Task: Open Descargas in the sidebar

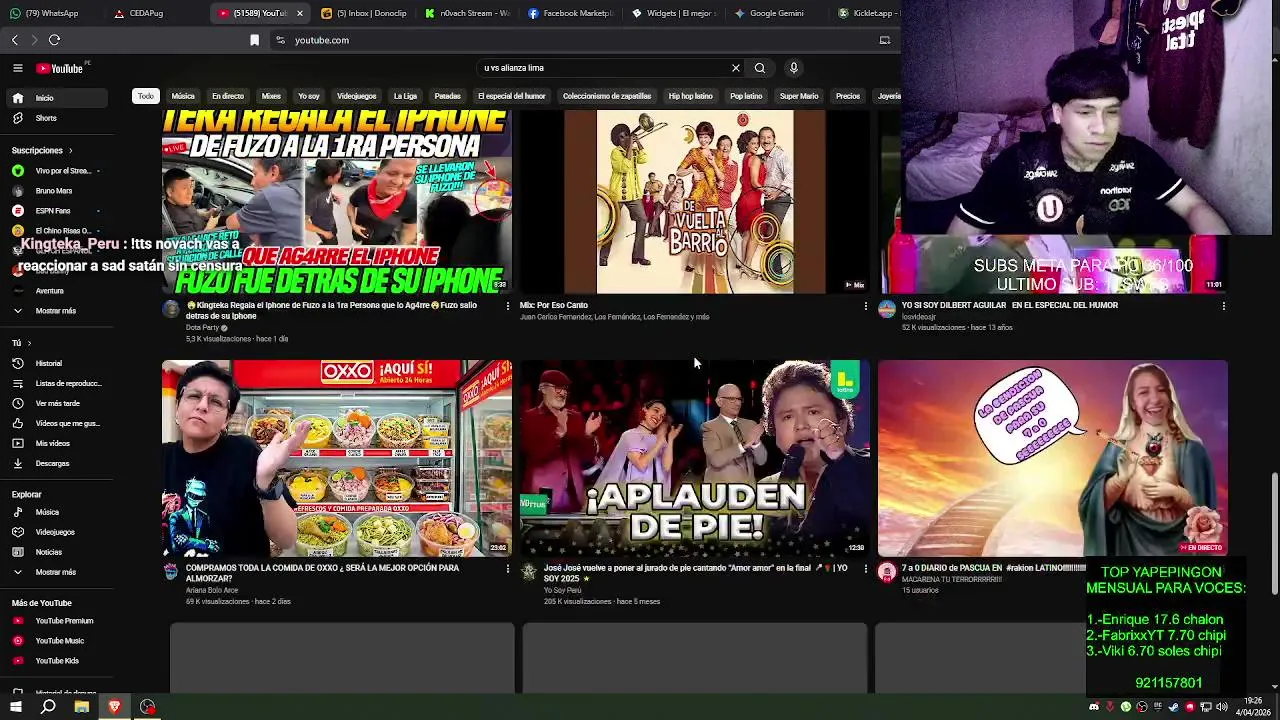Action: 57,463
